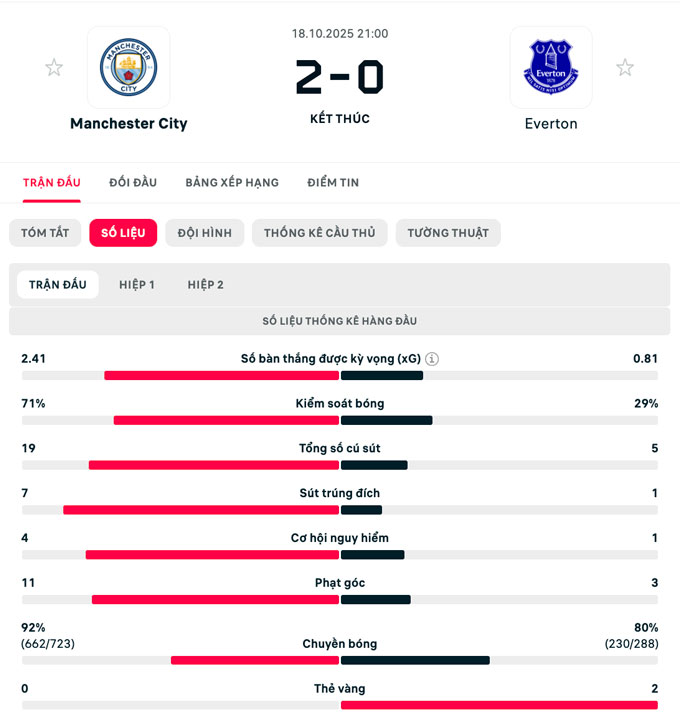Screen dimensions: 680x721
Task: Click the Everton team name
Action: click(x=551, y=124)
